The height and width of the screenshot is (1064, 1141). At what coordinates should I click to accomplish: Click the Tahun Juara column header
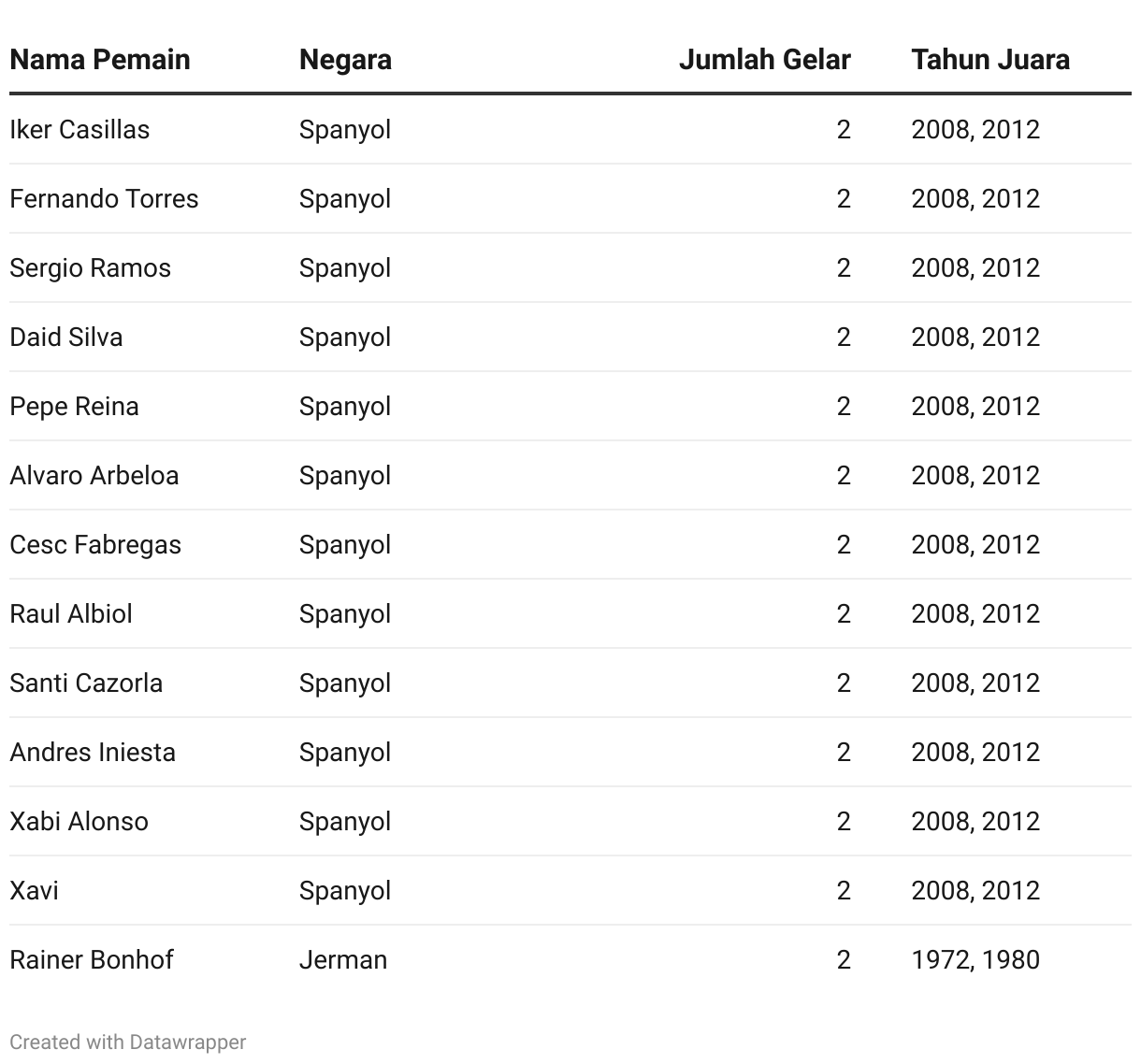pos(990,60)
